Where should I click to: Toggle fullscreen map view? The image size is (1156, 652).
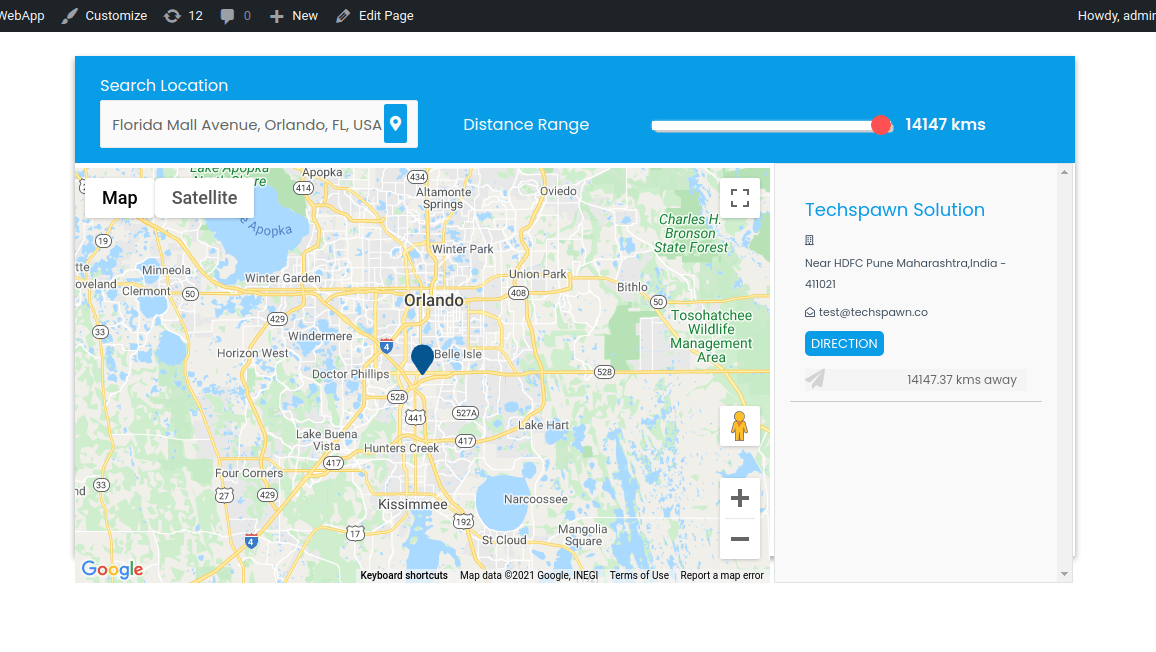pyautogui.click(x=740, y=197)
